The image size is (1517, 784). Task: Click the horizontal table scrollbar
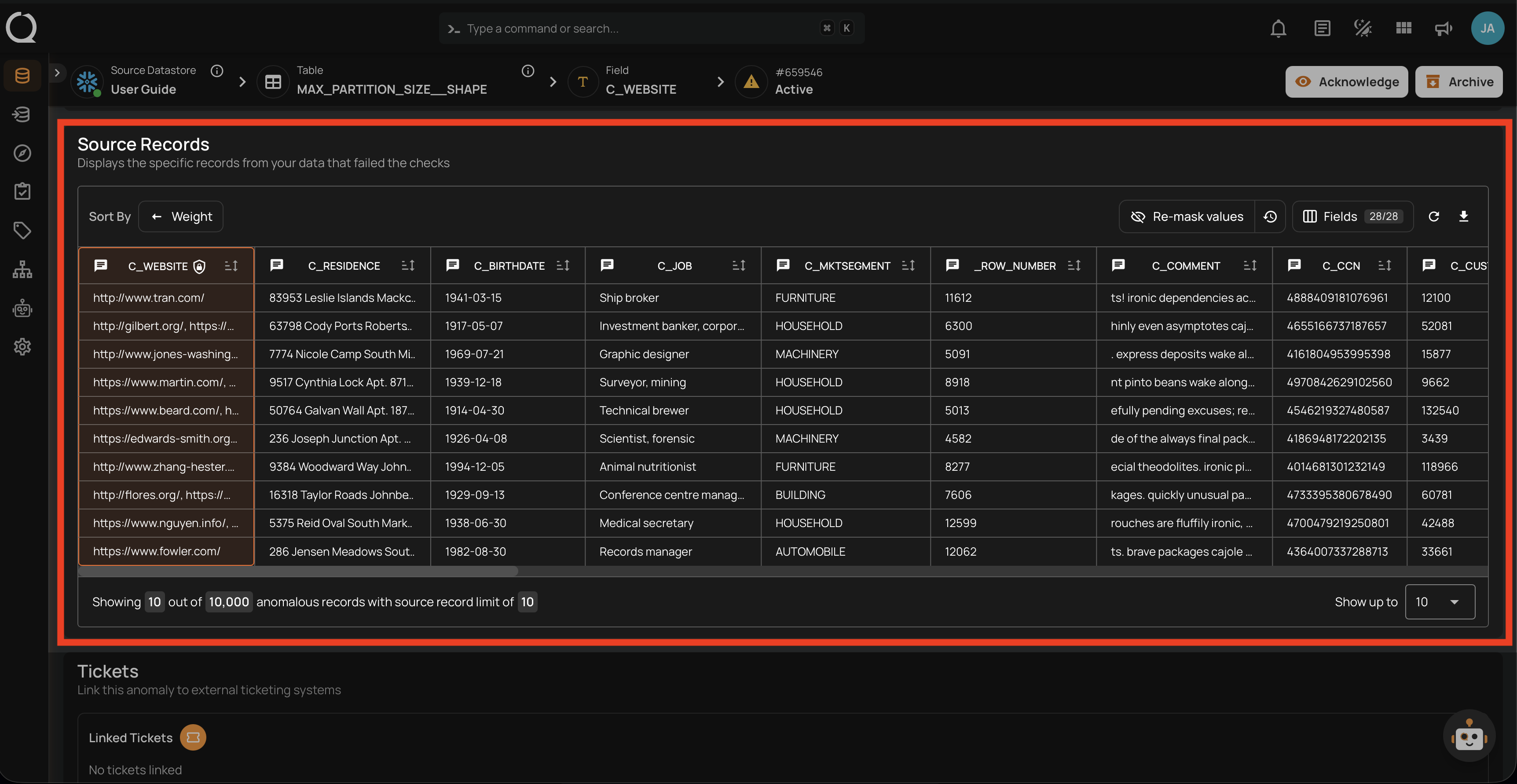pyautogui.click(x=298, y=571)
